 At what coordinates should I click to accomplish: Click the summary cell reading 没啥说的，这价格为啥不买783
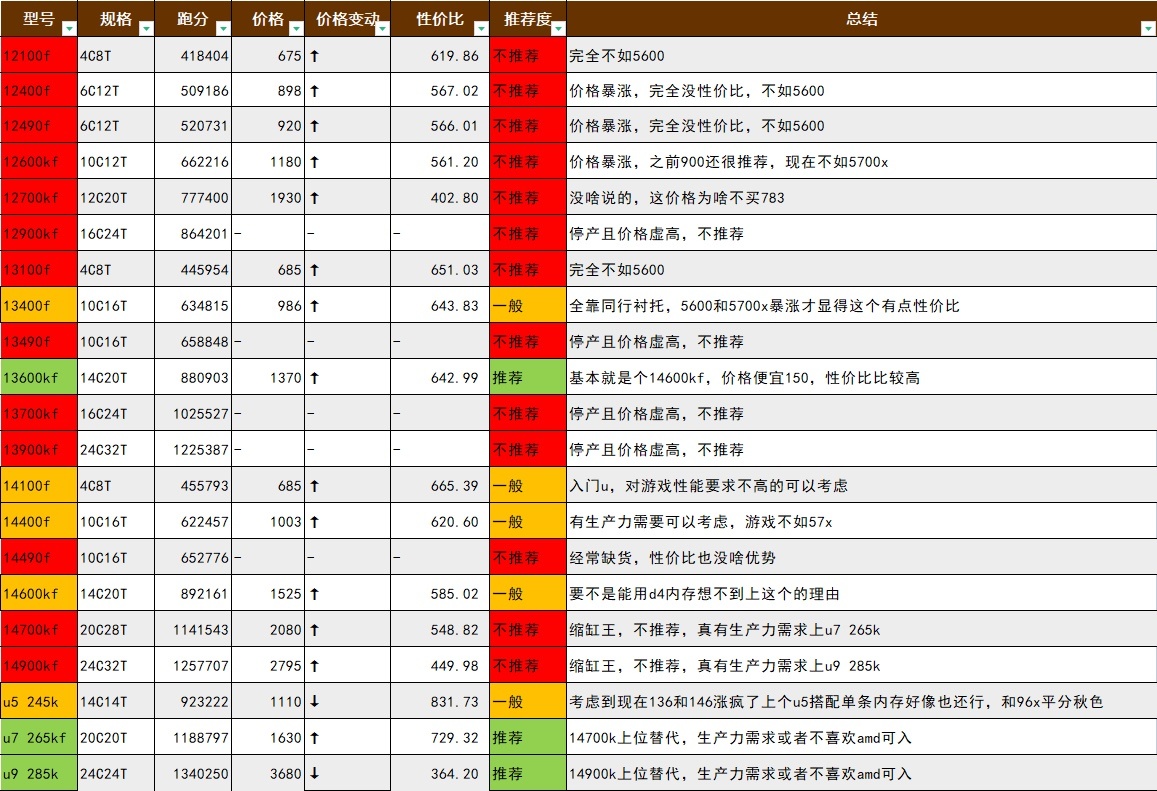coord(860,198)
